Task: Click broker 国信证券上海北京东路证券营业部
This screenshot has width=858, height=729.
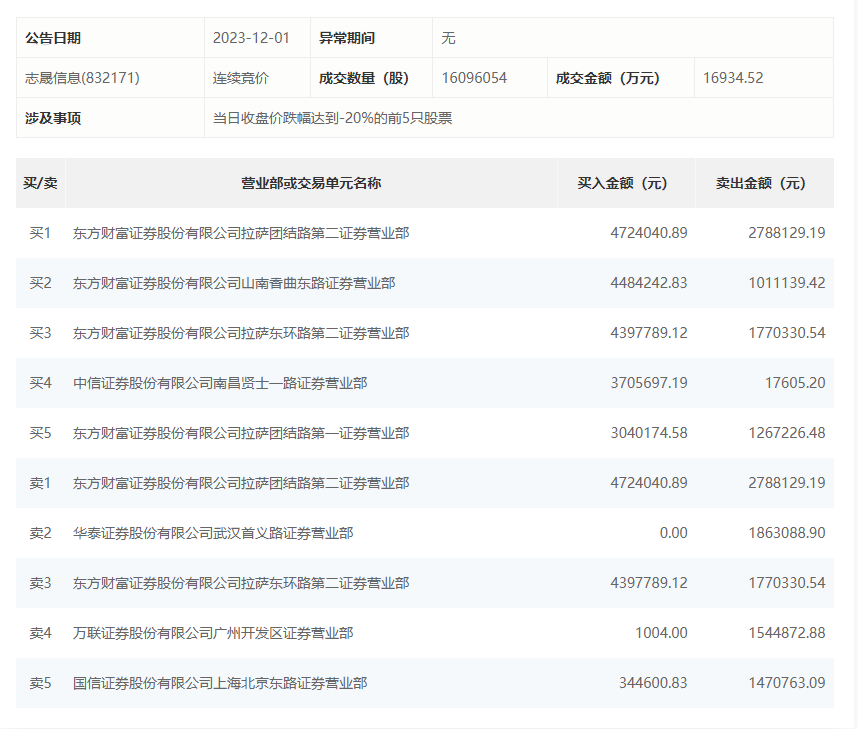Action: [x=220, y=683]
